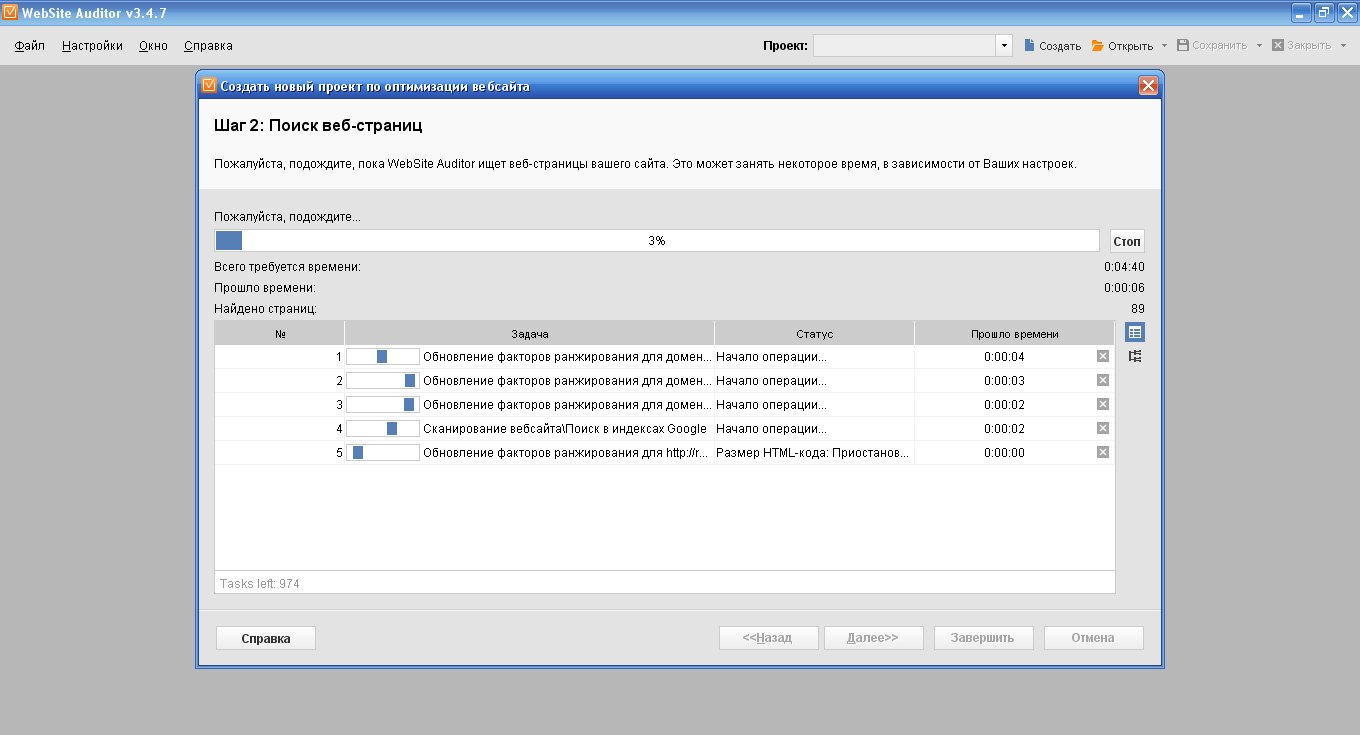This screenshot has height=735, width=1360.
Task: Click the Найдено страниц value 89
Action: (x=1138, y=309)
